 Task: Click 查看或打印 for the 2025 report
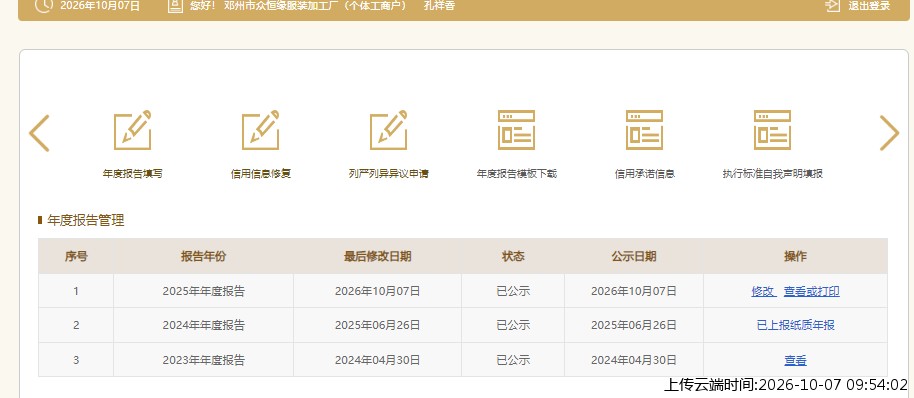pyautogui.click(x=811, y=291)
